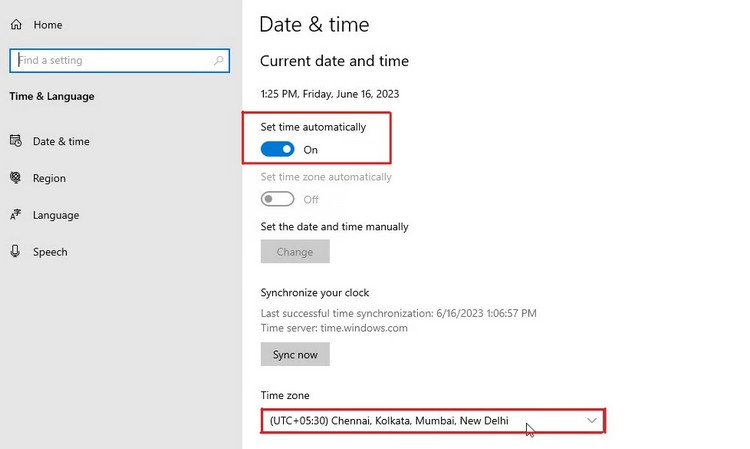The width and height of the screenshot is (750, 449).
Task: Open the UTC+05:30 Chennai time zone combo box
Action: [x=433, y=421]
